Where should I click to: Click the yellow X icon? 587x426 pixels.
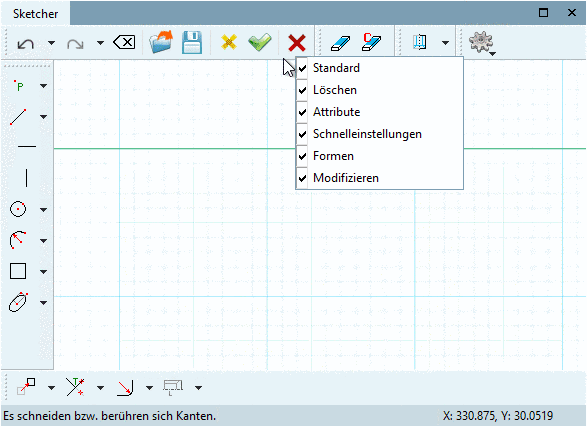(229, 42)
